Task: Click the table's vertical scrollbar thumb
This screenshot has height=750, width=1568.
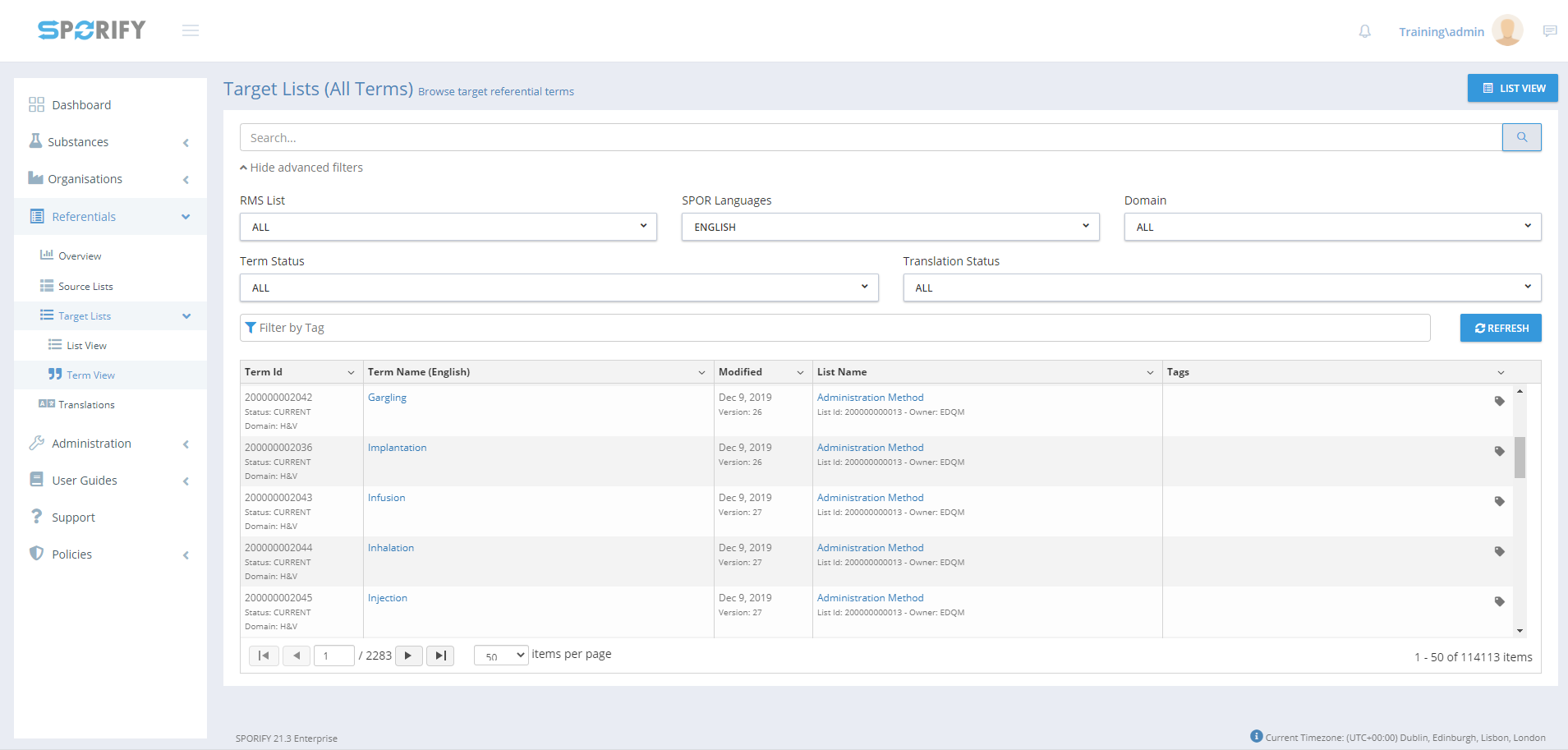Action: [x=1520, y=457]
